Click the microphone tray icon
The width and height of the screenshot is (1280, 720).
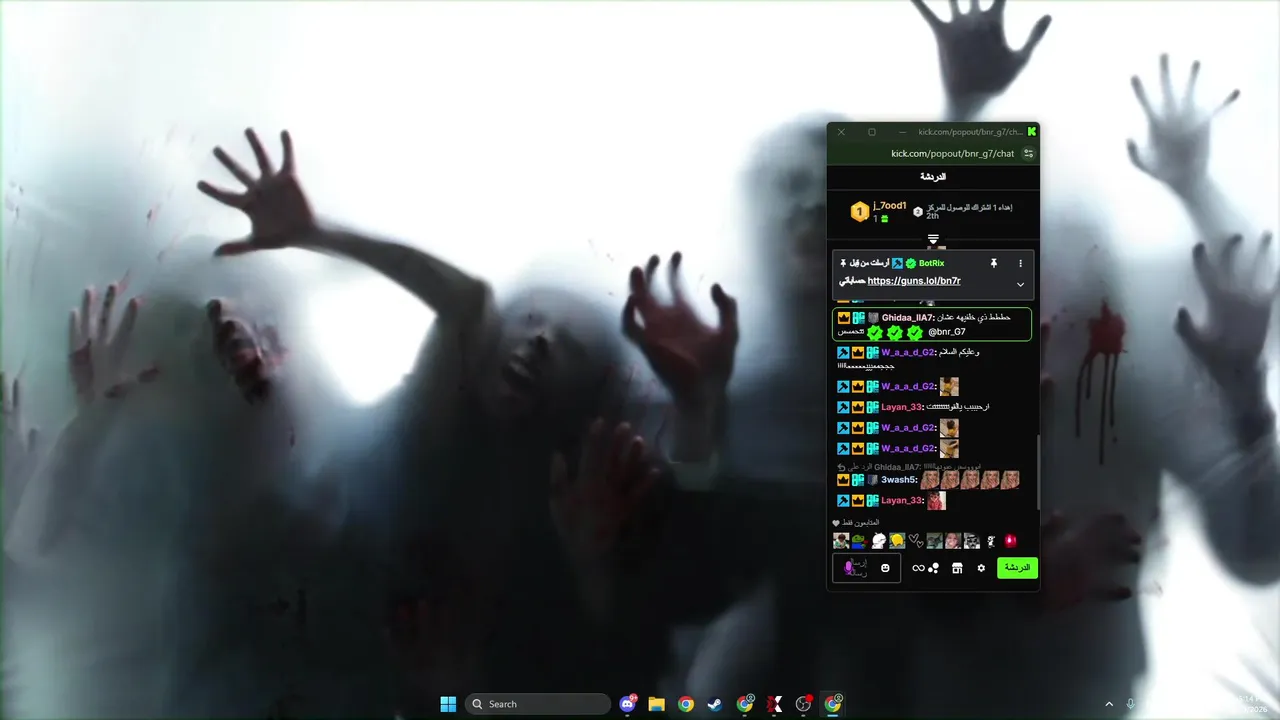pyautogui.click(x=1131, y=704)
